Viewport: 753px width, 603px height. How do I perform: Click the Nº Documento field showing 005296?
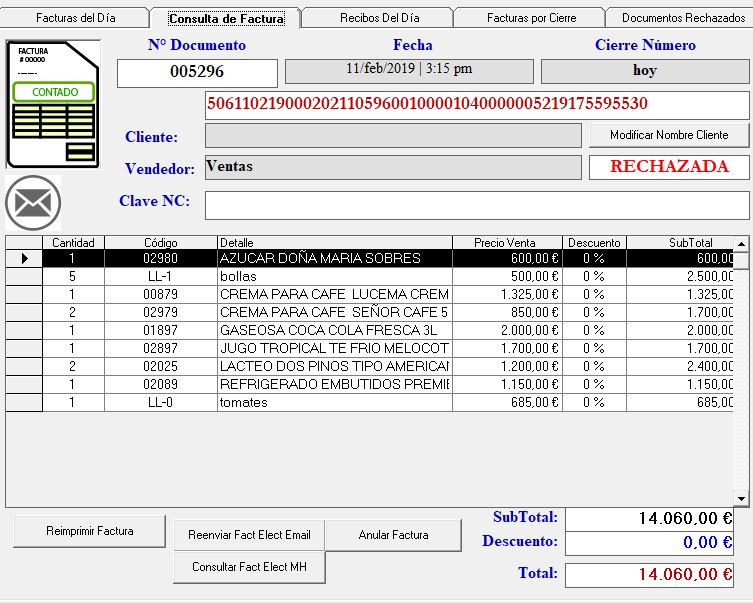[197, 72]
